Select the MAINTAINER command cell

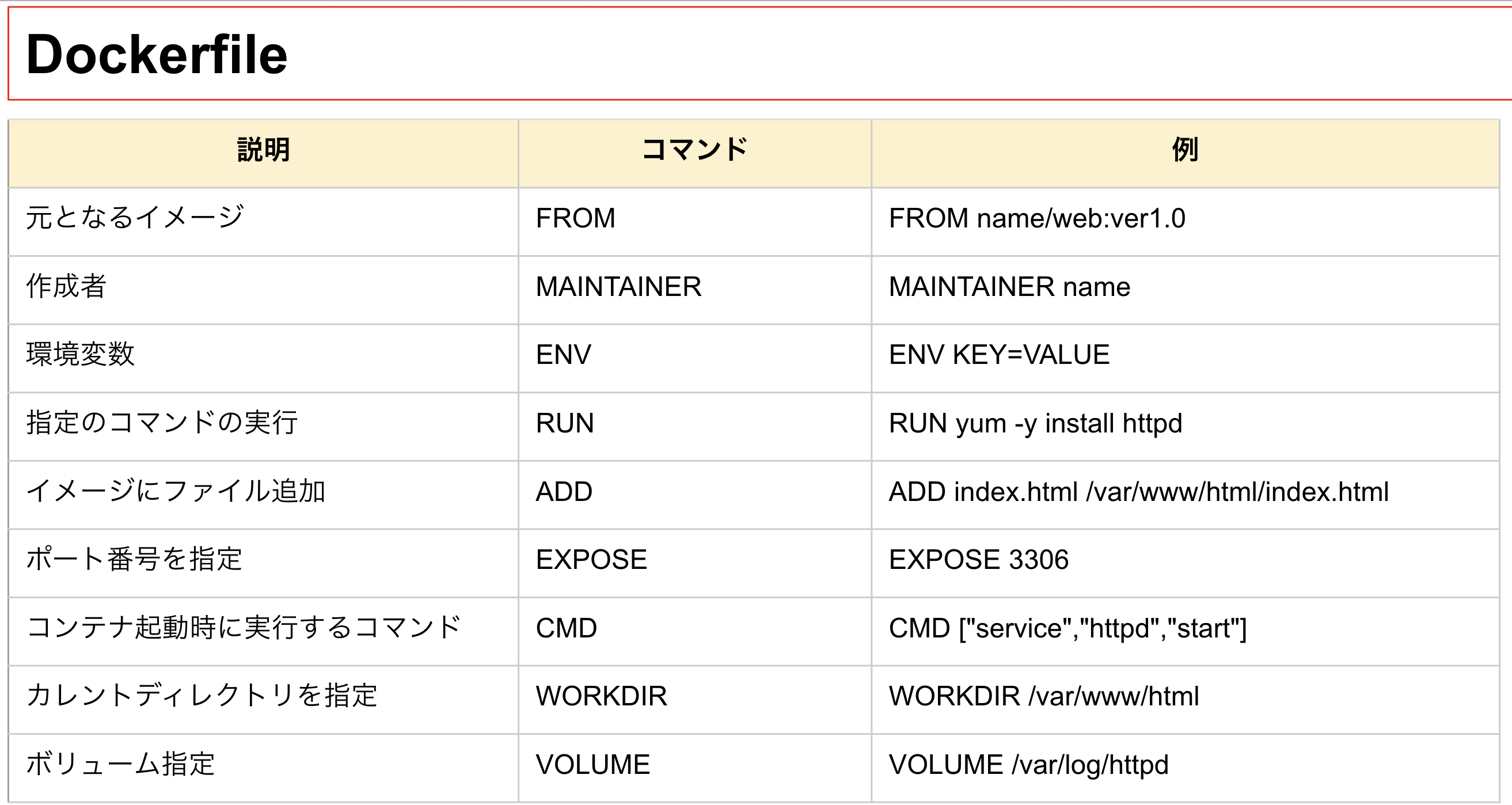point(618,287)
